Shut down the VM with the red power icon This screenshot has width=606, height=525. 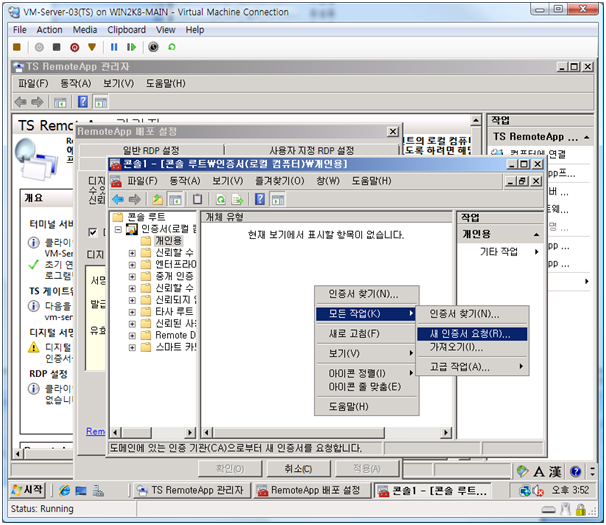coord(75,47)
